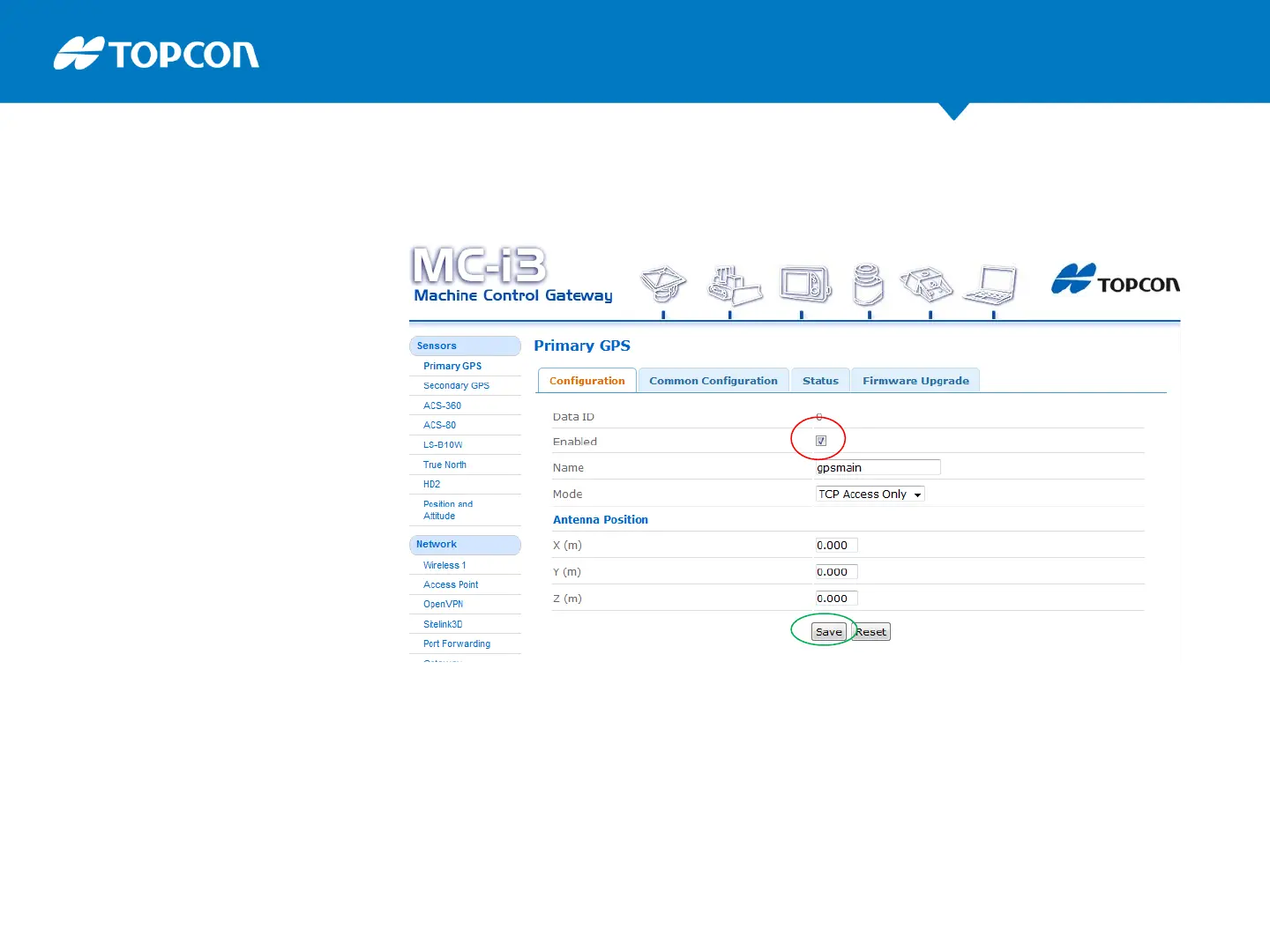Open the Common Configuration tab

[713, 381]
